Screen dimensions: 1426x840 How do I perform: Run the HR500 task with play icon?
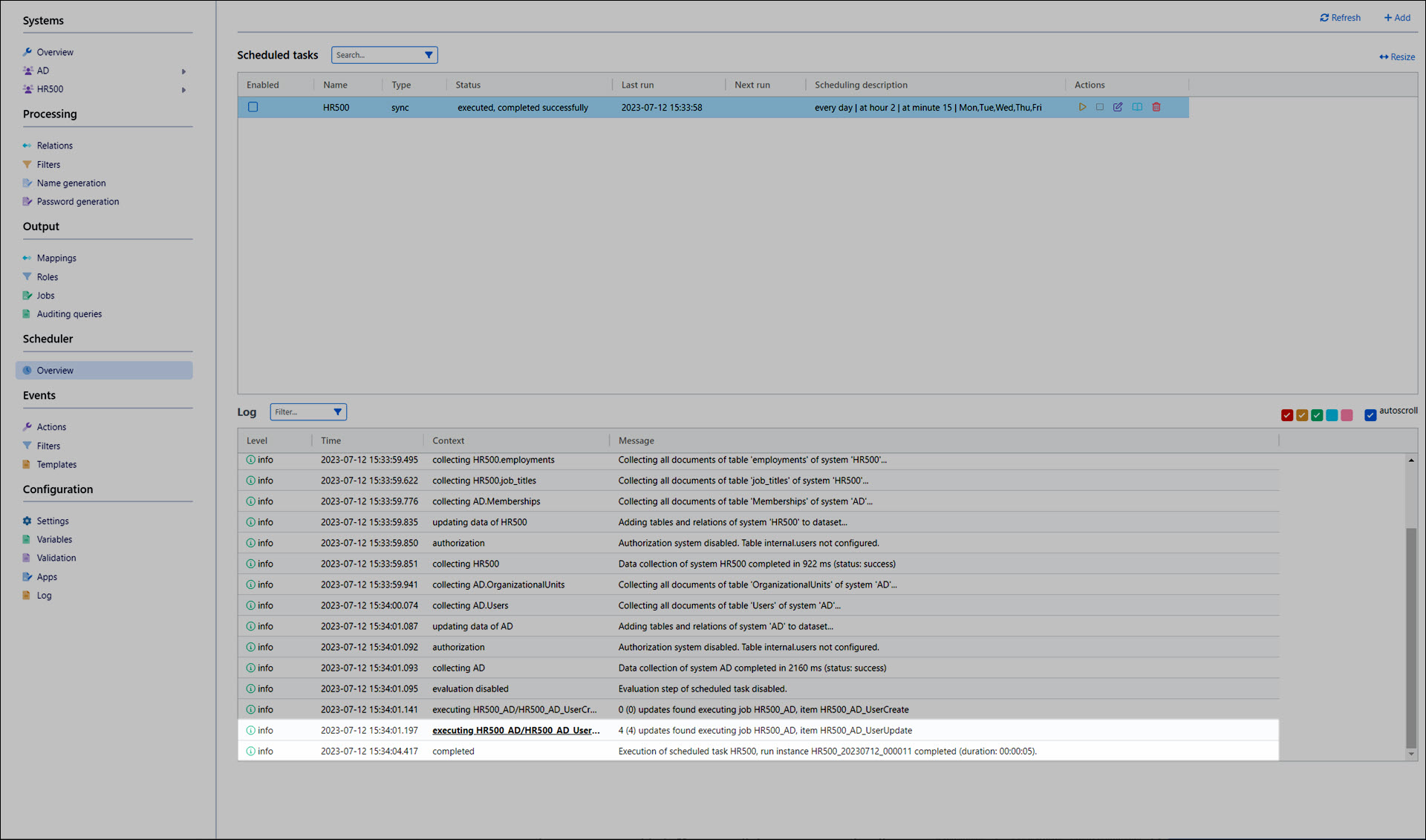pyautogui.click(x=1082, y=107)
